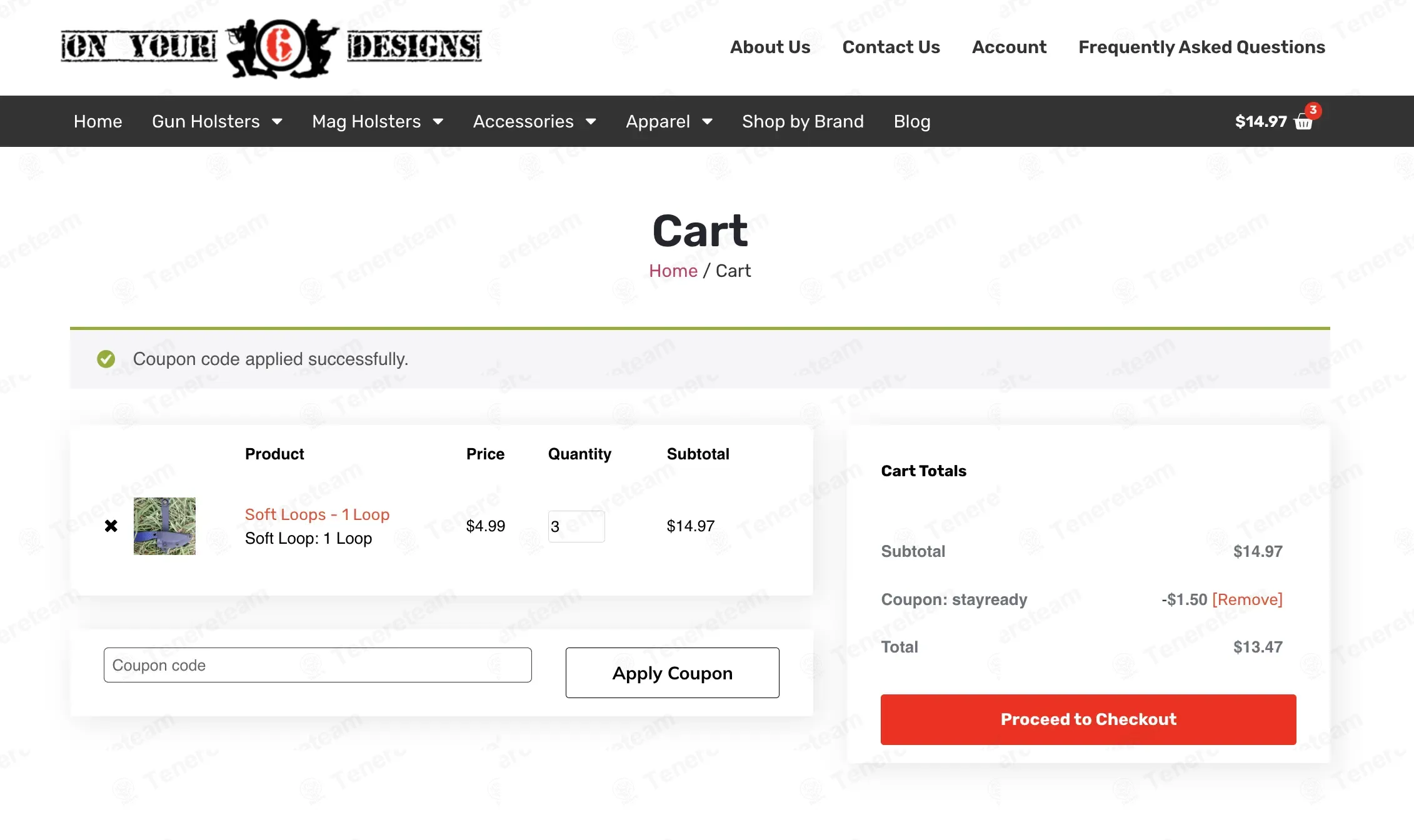
Task: Open Frequently Asked Questions page
Action: click(1201, 47)
